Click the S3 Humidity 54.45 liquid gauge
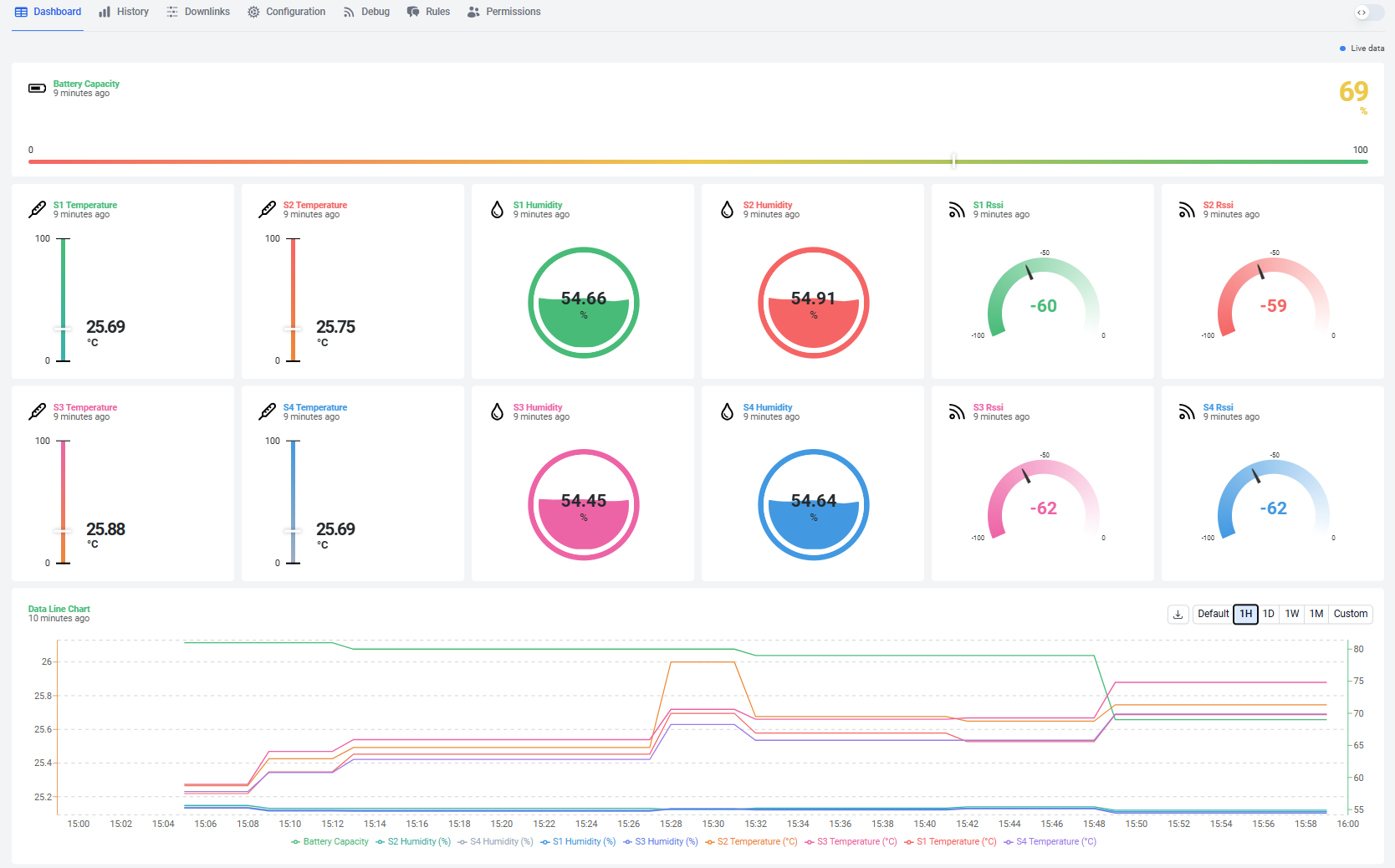Screen dimensions: 1395x868 [584, 505]
